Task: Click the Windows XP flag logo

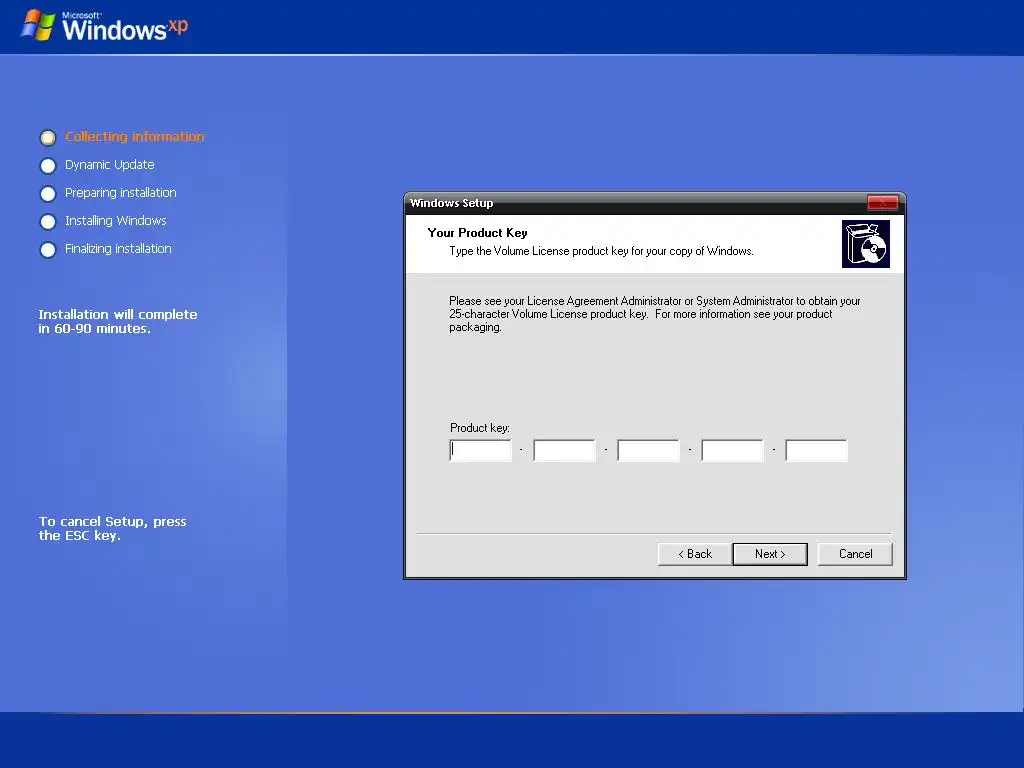Action: (38, 25)
